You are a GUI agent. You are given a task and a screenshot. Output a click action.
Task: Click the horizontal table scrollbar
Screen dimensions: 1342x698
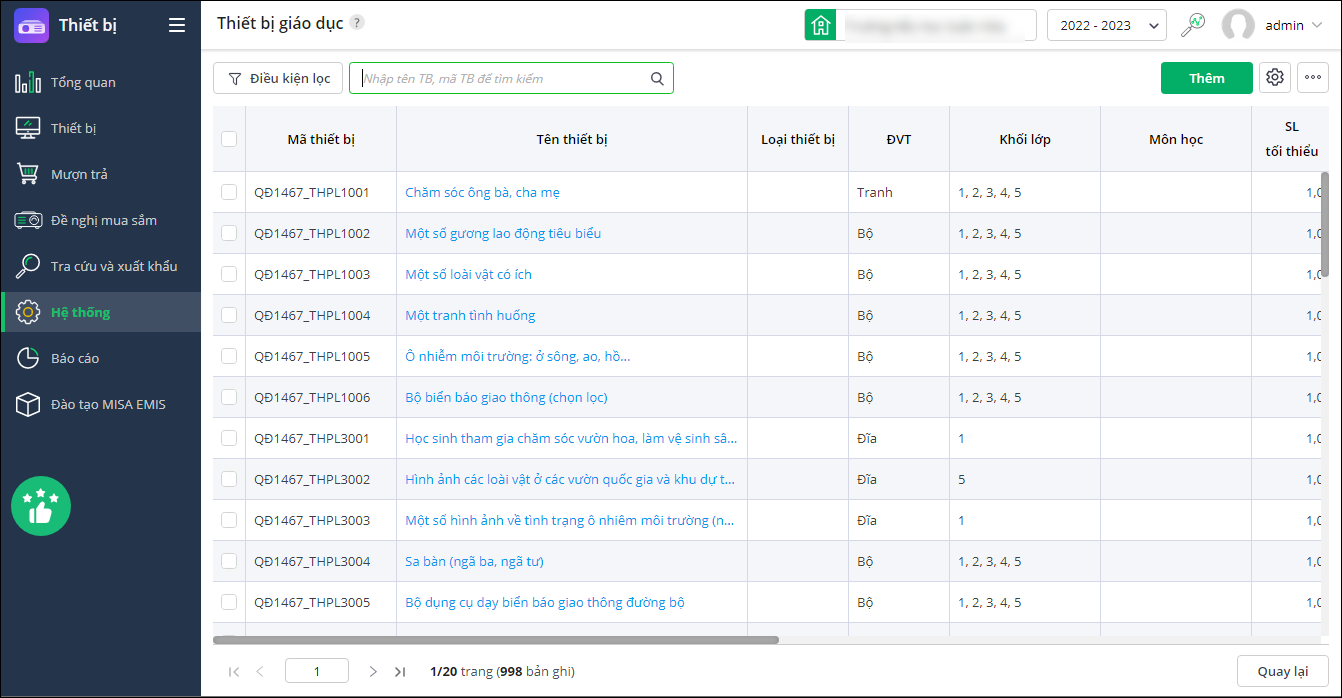(496, 639)
